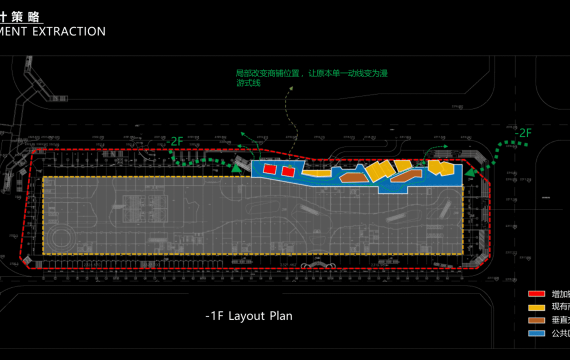Viewport: 570px width, 360px height.
Task: Click the blue legend color swatch
Action: 537,333
